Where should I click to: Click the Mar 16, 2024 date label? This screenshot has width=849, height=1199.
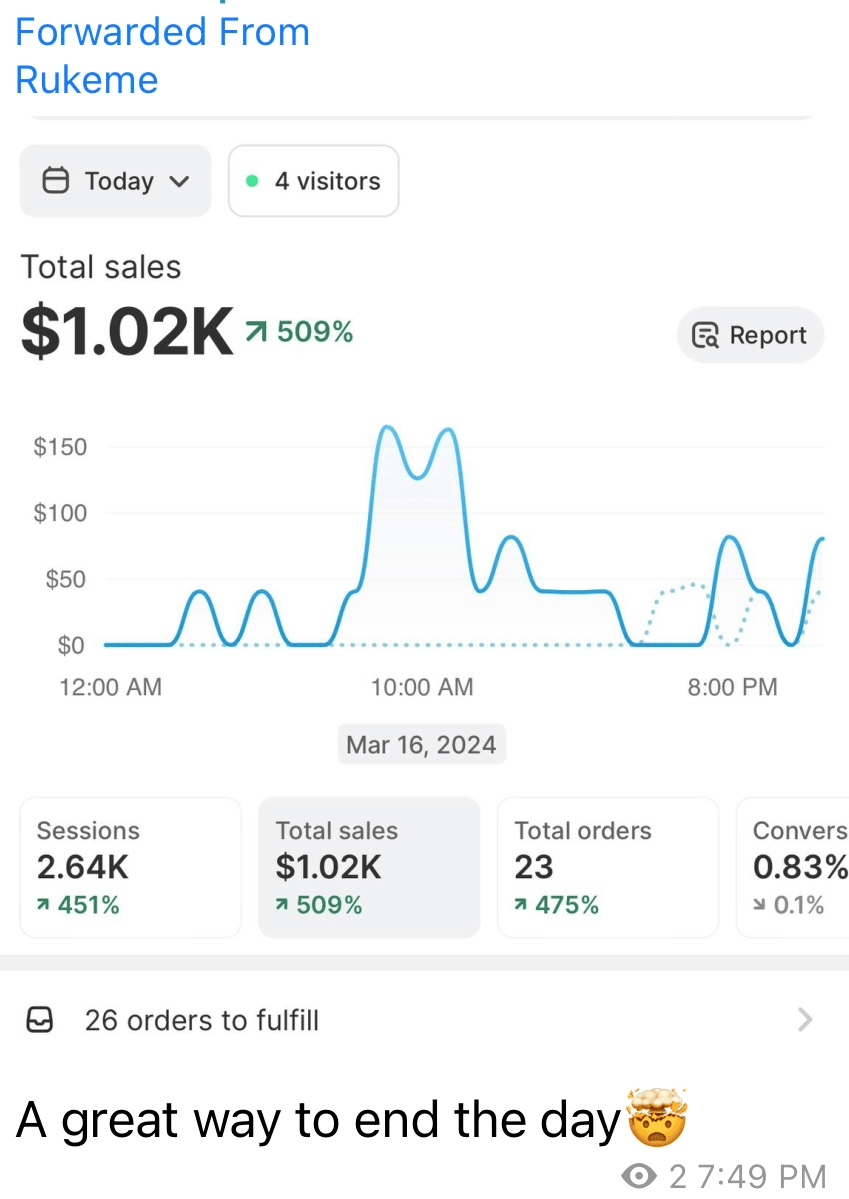click(x=421, y=744)
